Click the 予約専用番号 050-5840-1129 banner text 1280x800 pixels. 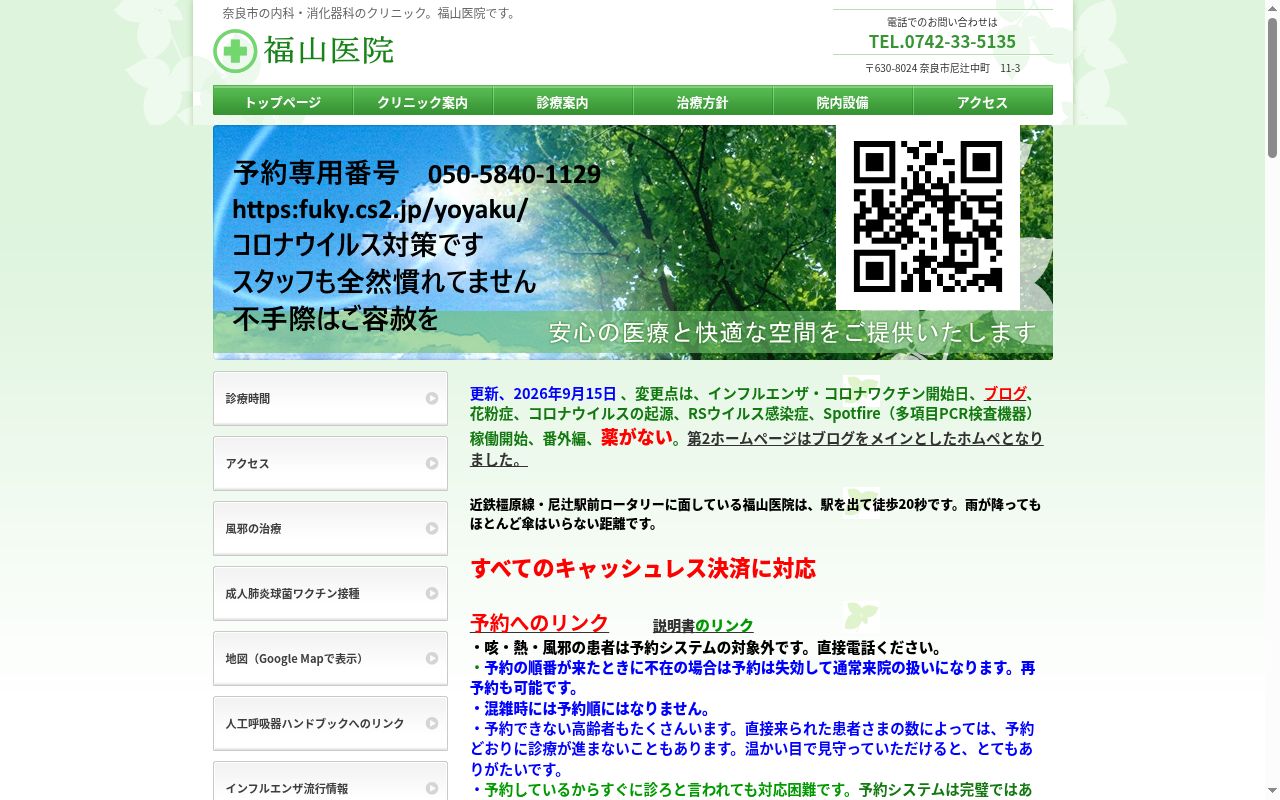pos(417,173)
